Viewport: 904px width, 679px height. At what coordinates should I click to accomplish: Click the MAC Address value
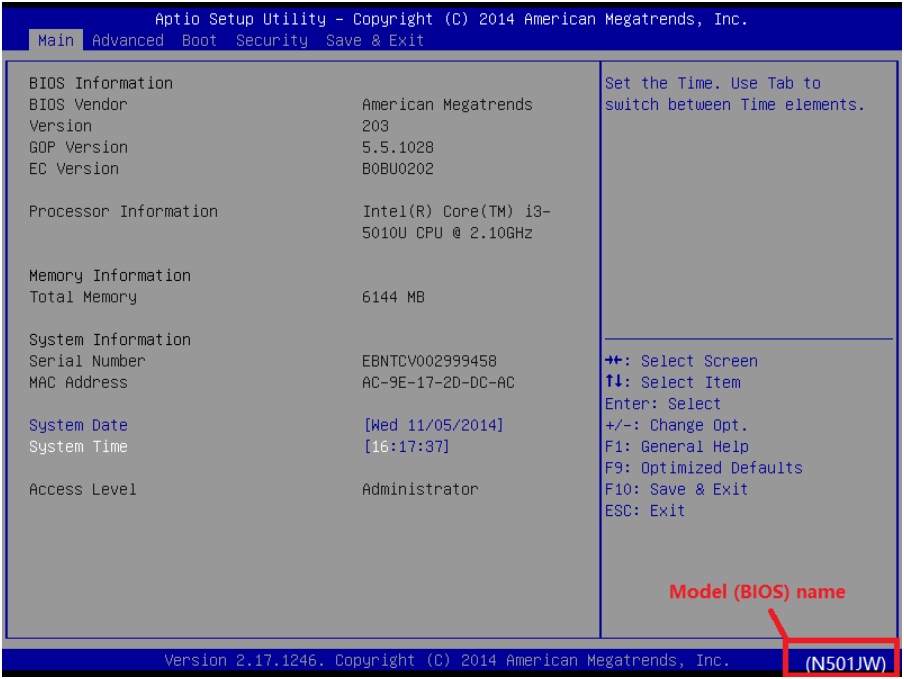pos(438,382)
